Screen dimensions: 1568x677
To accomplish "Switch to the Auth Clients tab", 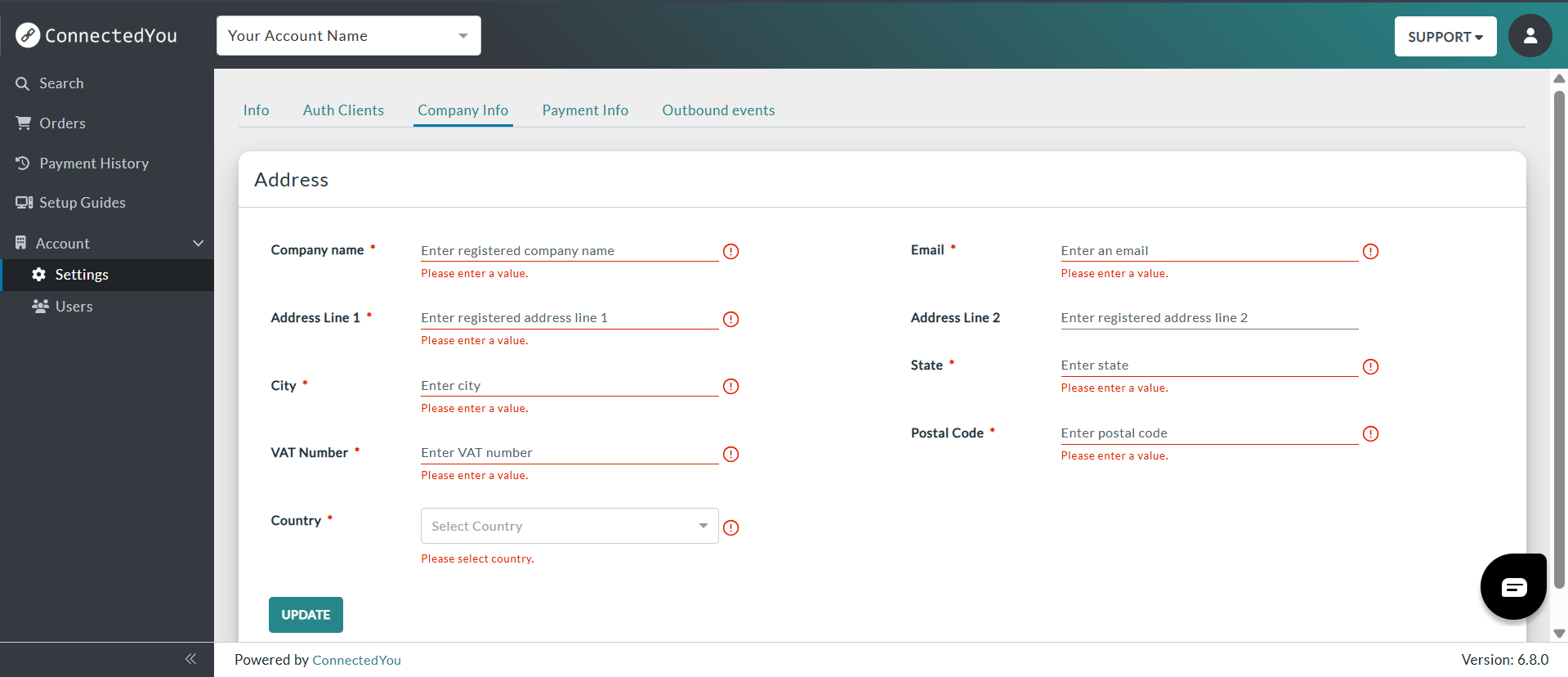I will point(343,110).
